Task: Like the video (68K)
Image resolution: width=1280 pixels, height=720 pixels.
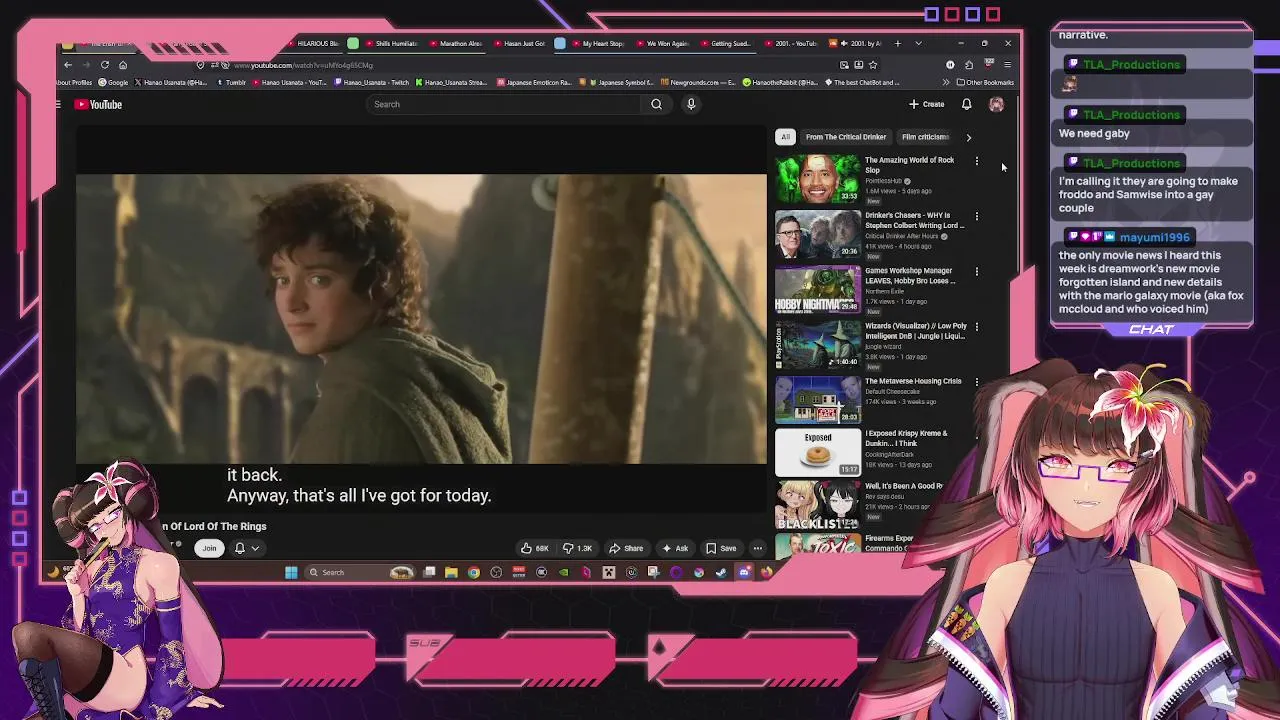Action: (x=535, y=548)
